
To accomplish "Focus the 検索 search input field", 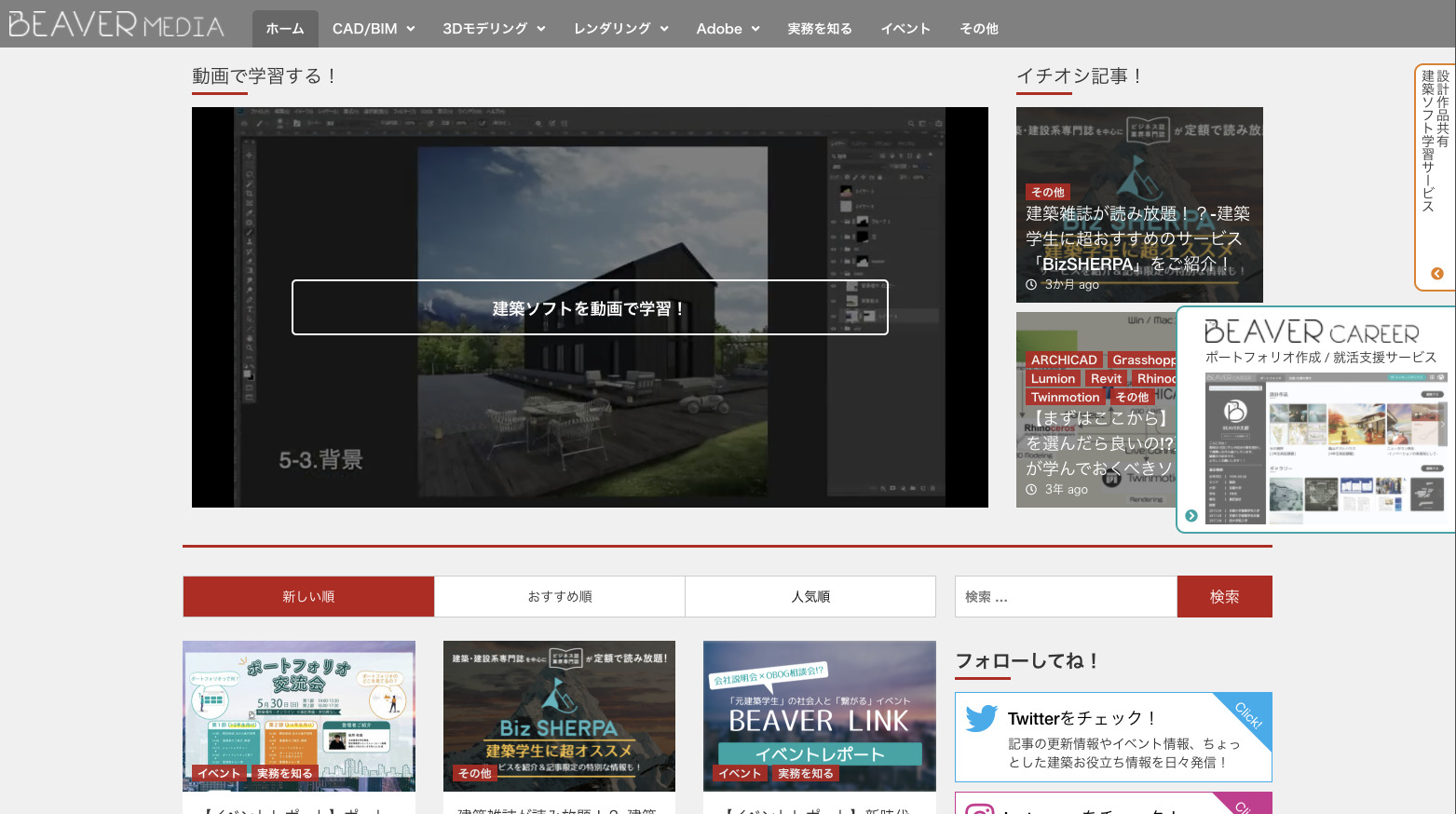I will click(1066, 596).
